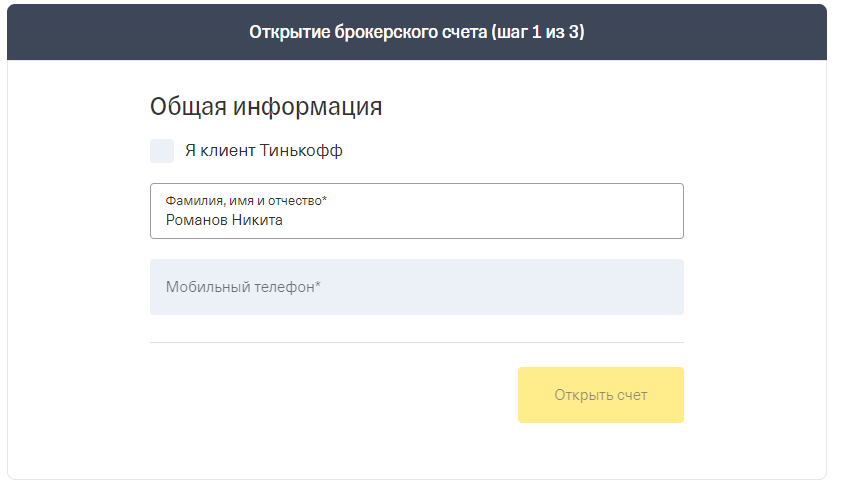Focus the "Мобильный телефон" input field
The height and width of the screenshot is (492, 841).
(417, 287)
